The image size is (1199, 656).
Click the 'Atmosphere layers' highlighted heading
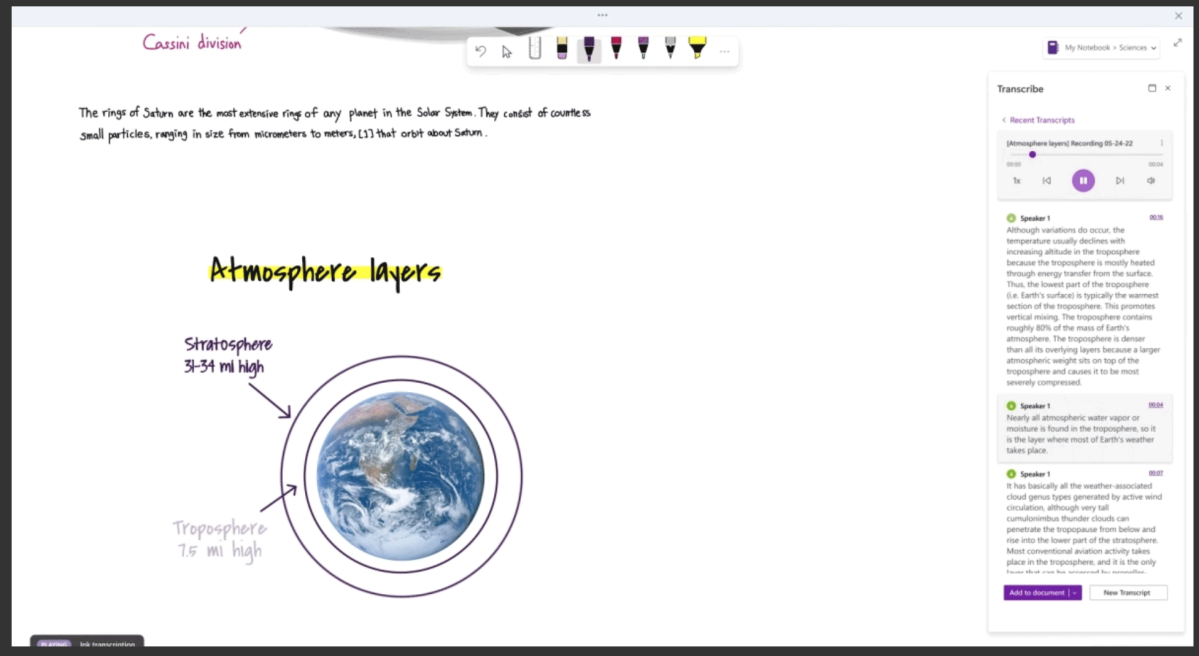326,272
